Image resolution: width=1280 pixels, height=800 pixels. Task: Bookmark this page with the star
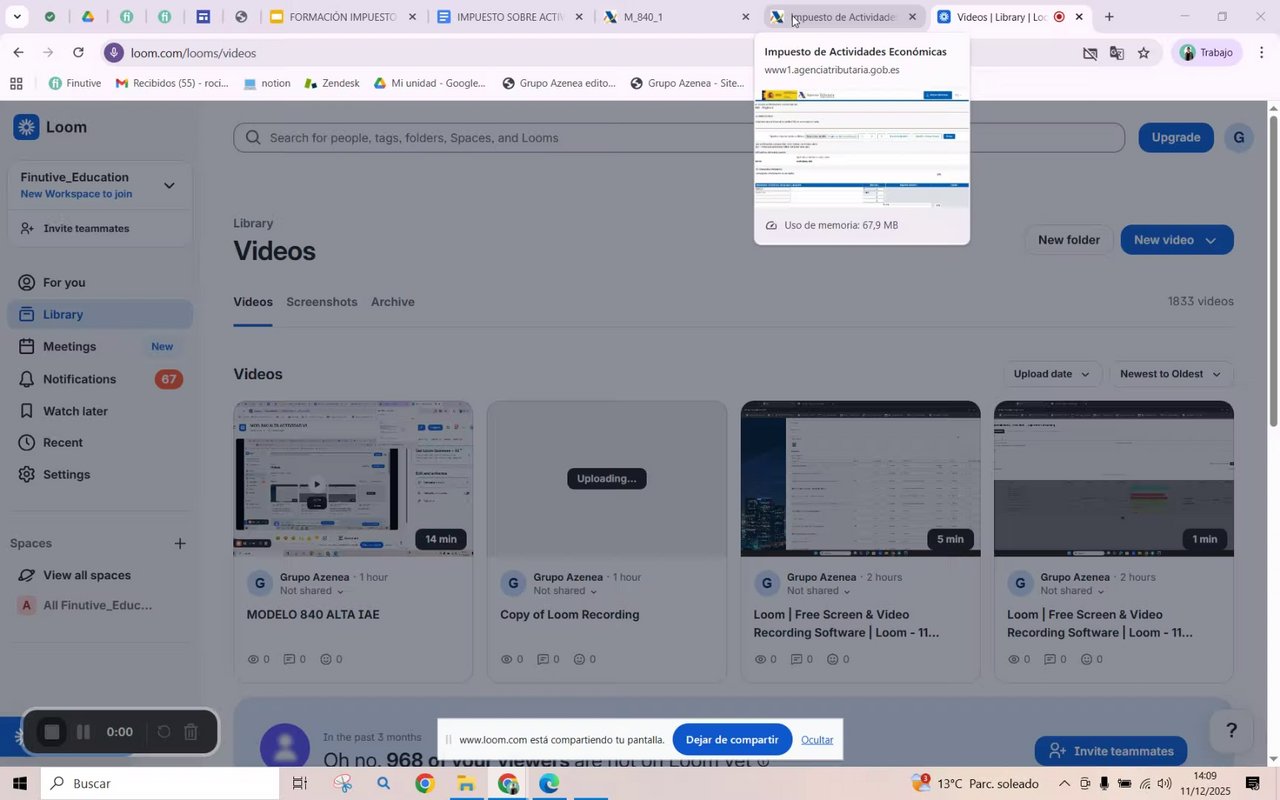pos(1144,53)
